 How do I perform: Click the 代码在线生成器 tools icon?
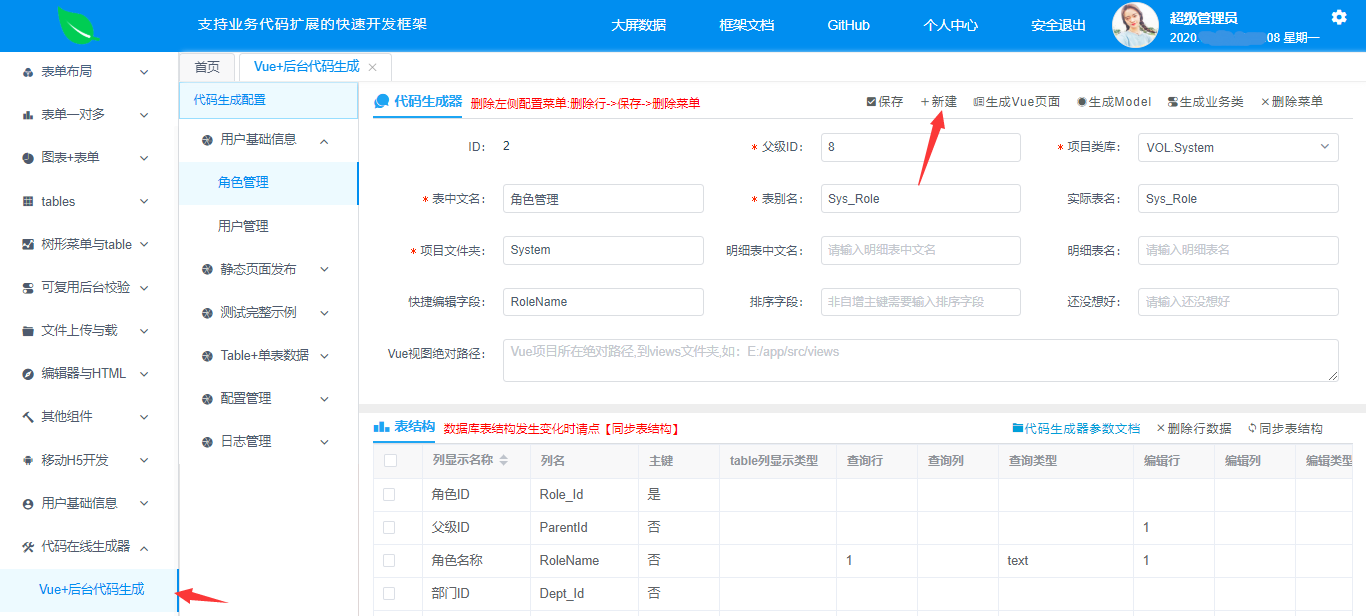28,546
